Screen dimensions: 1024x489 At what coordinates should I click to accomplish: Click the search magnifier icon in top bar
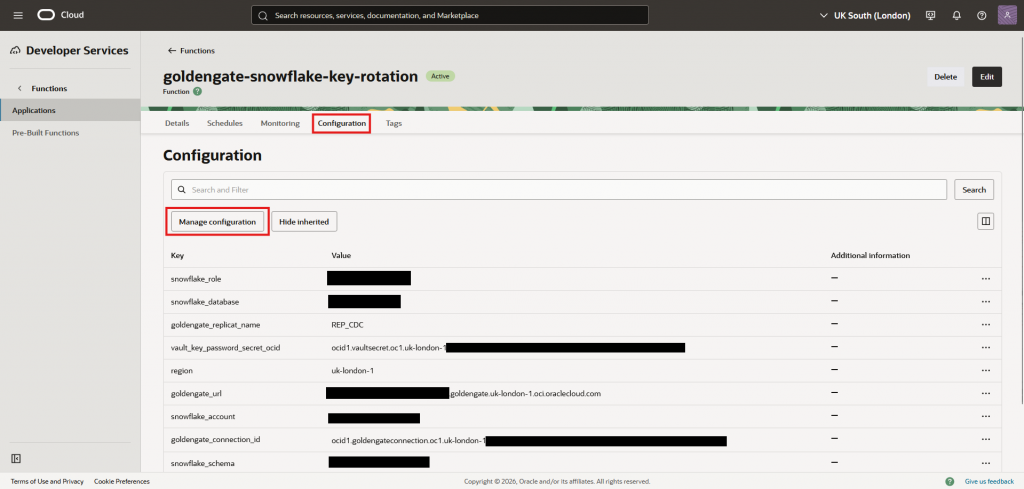263,15
